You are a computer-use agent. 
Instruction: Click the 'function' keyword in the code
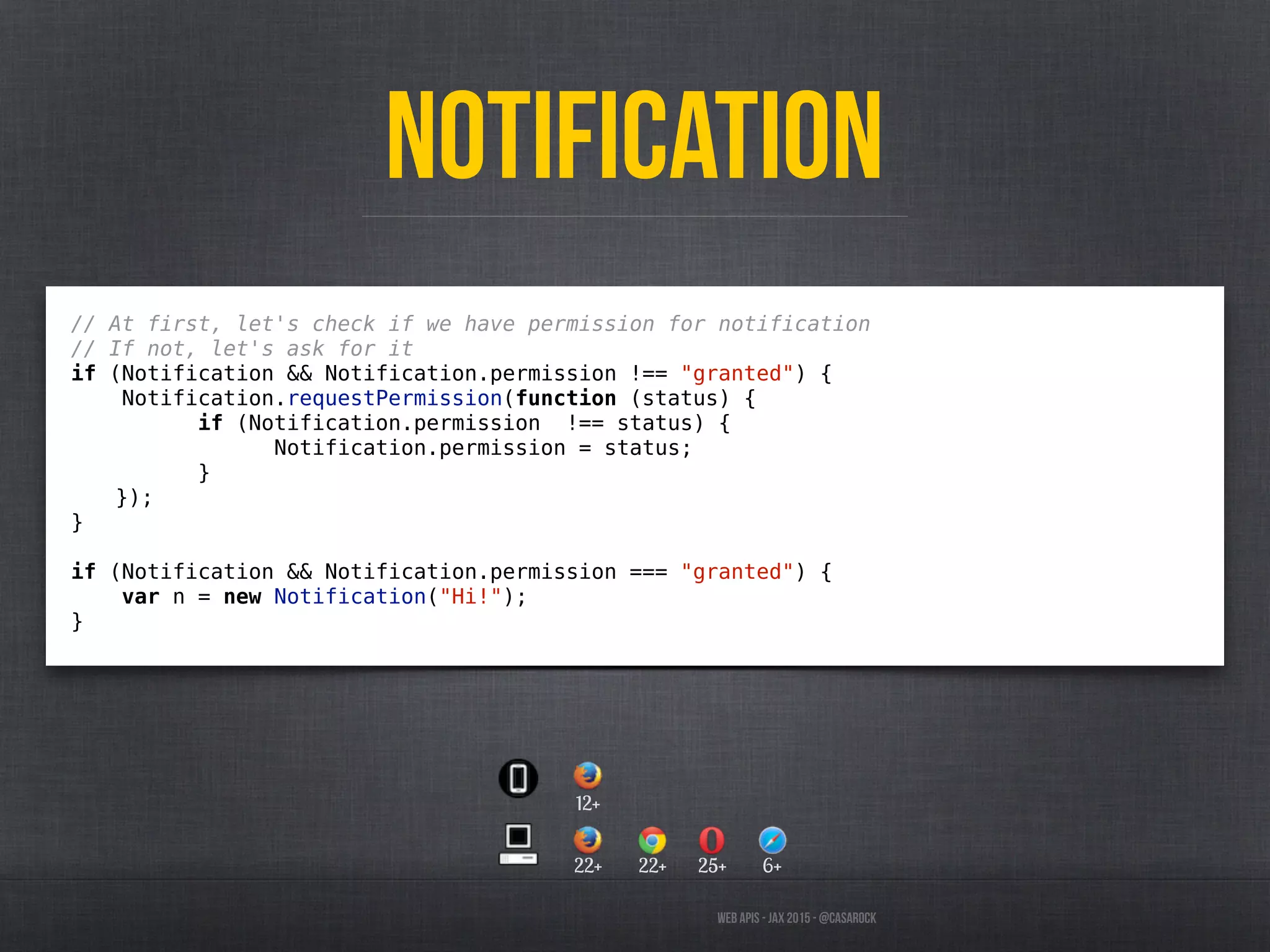[x=566, y=398]
